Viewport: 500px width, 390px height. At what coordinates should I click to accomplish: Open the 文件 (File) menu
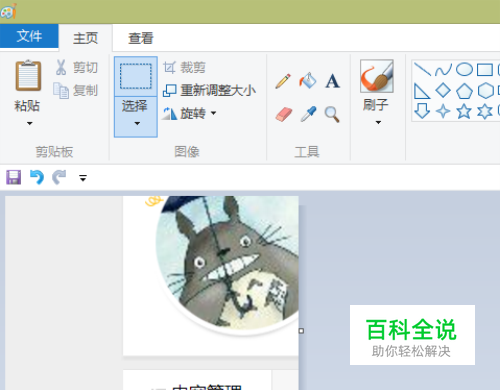coord(29,36)
